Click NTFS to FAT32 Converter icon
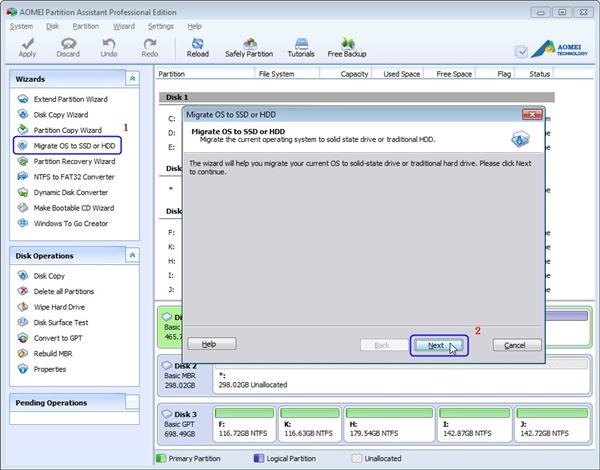 (x=23, y=176)
